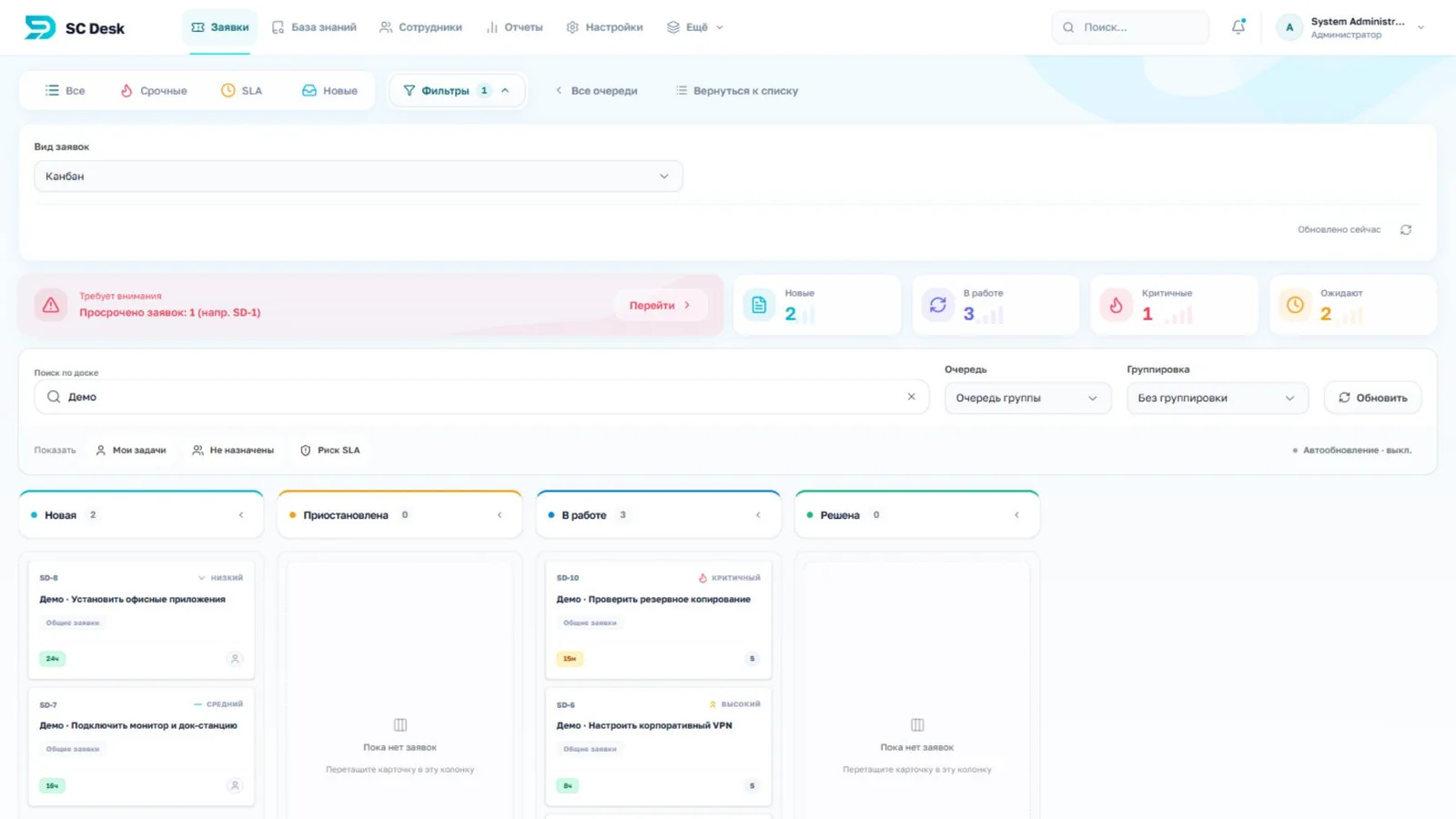Toggle the 'Риск SLA' filter
Screen dimensions: 1456x819
(x=330, y=450)
